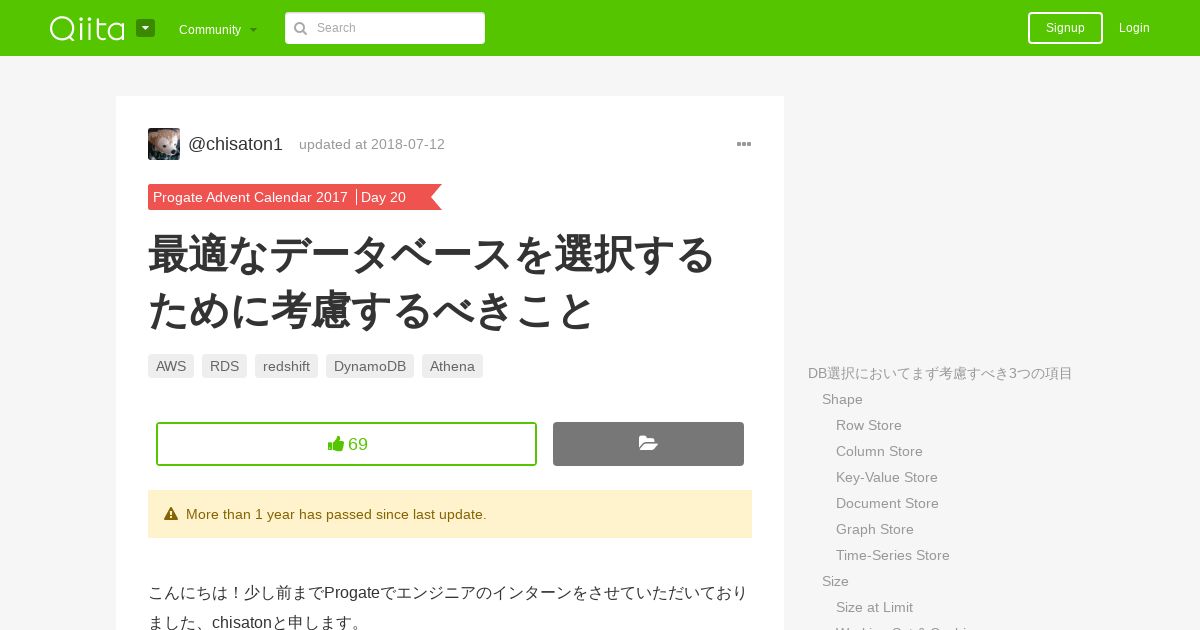Click the stock folder button
Screen dimensions: 1200x630
[x=648, y=444]
